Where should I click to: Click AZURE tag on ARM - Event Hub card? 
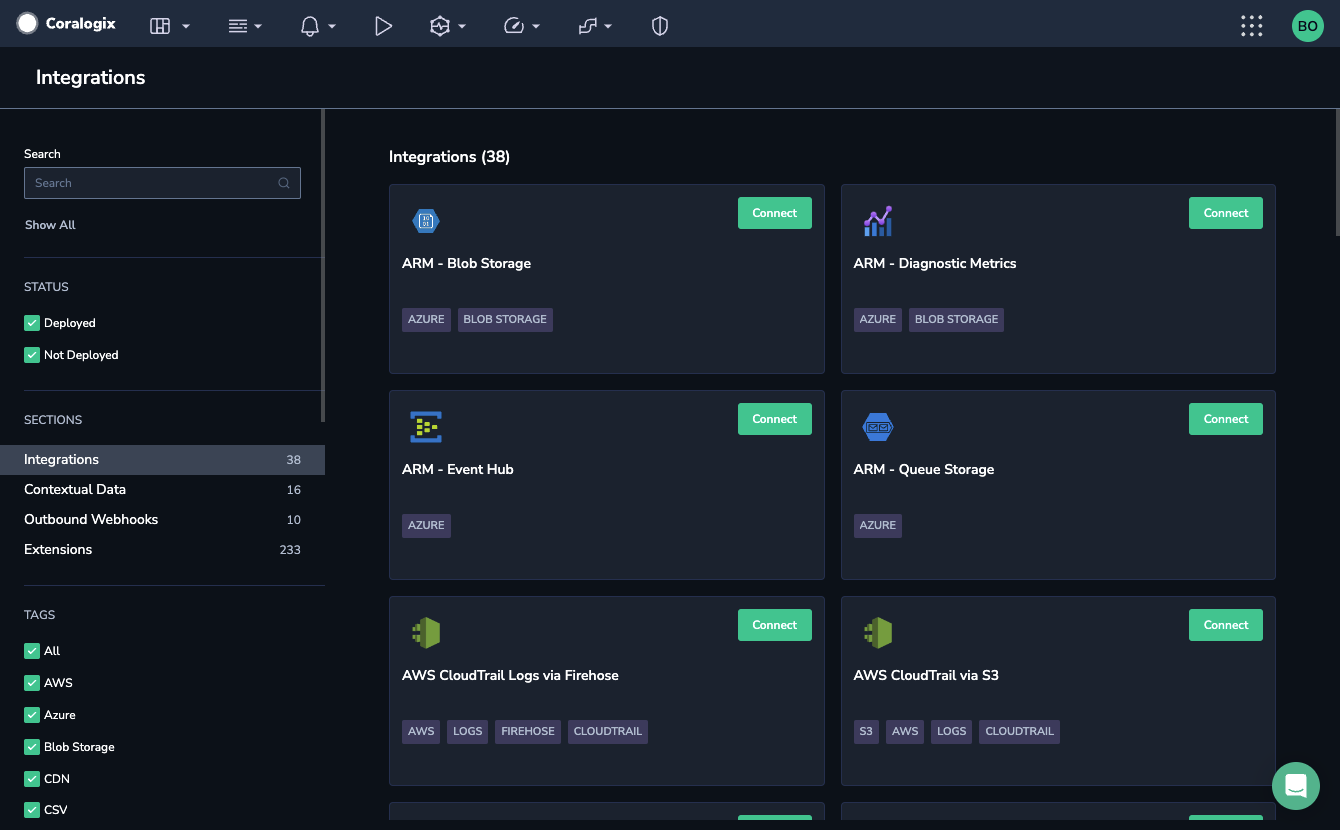click(426, 526)
